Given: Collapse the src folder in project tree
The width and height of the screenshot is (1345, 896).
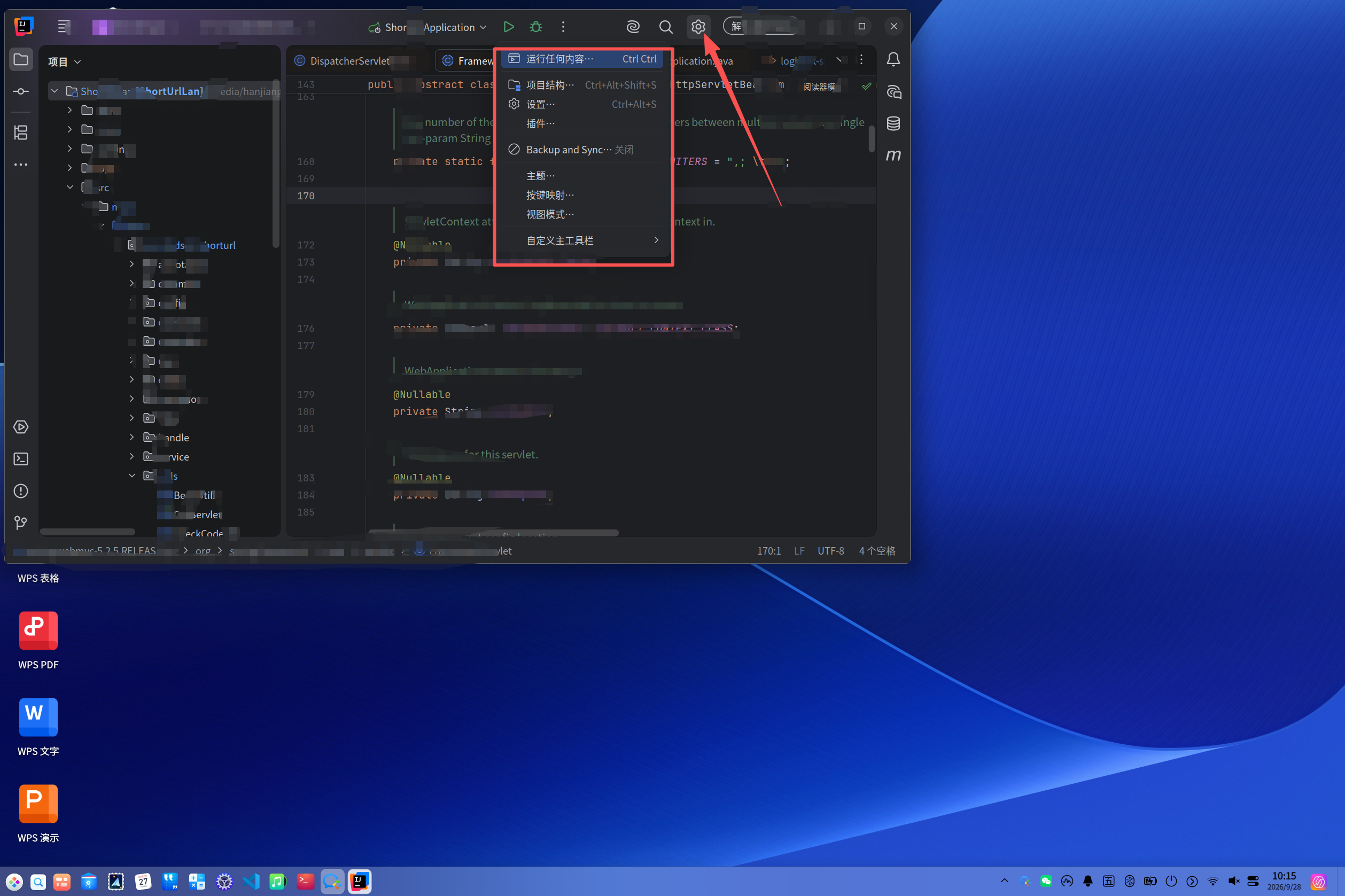Looking at the screenshot, I should [x=69, y=188].
